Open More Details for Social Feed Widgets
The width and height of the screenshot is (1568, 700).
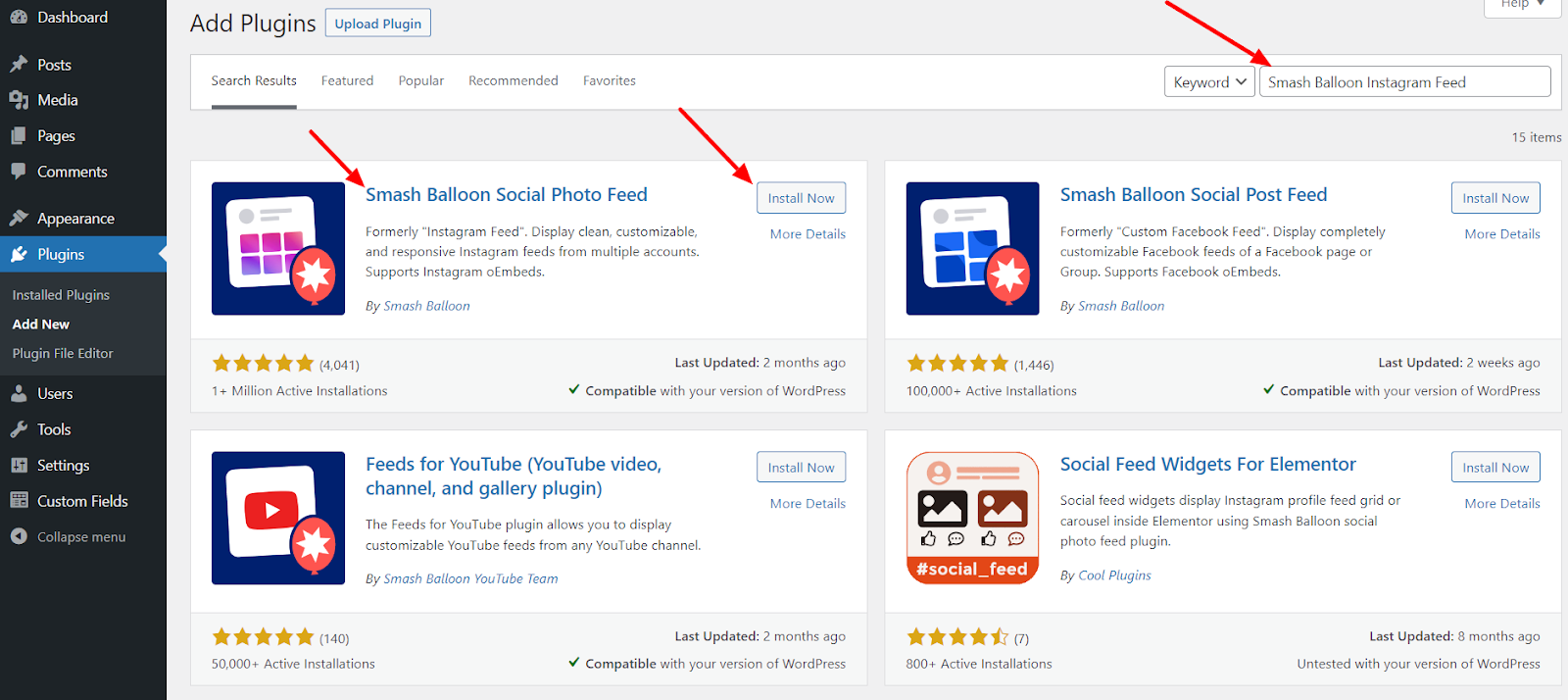pos(1502,504)
